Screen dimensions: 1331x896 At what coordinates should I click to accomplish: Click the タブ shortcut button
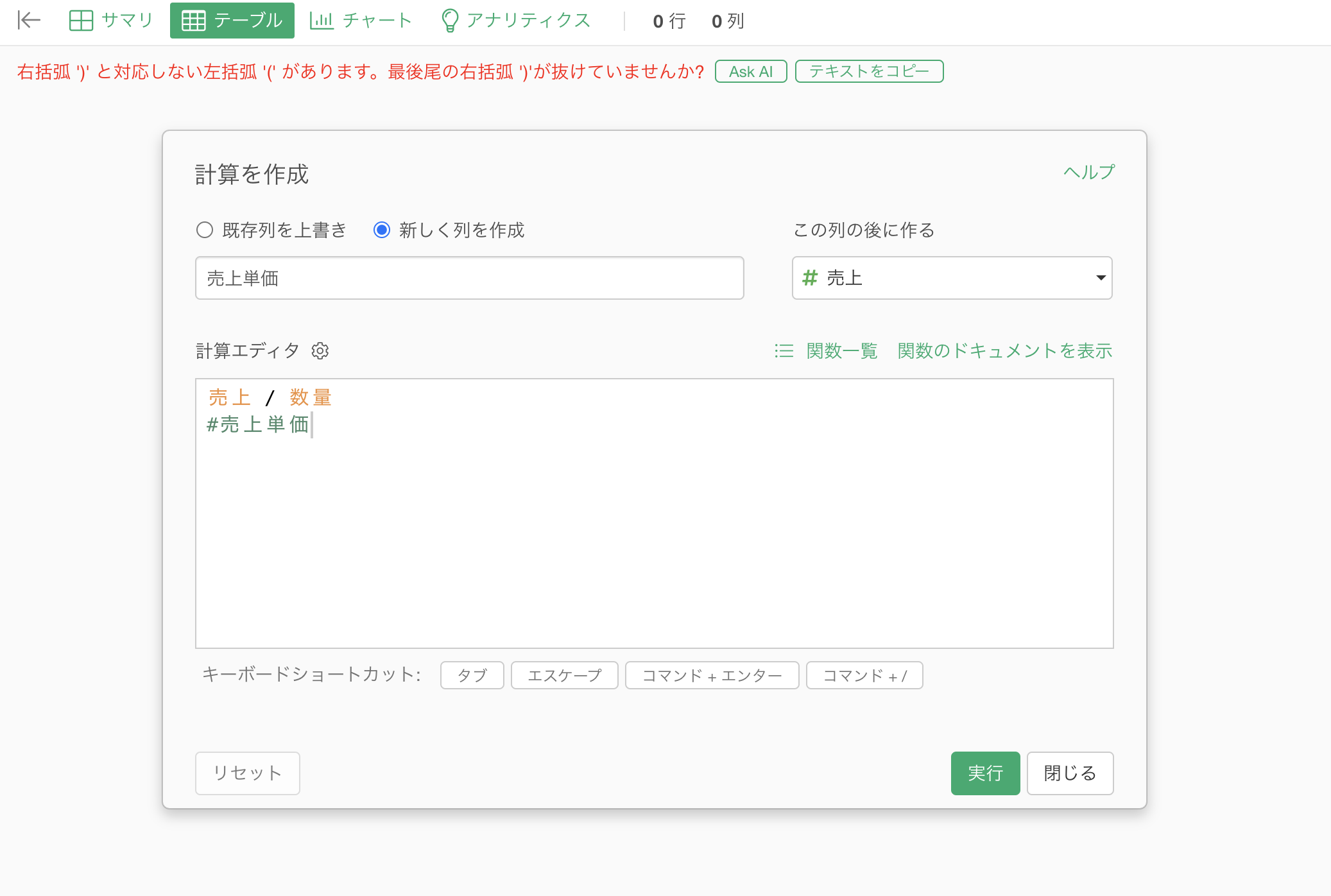(472, 675)
